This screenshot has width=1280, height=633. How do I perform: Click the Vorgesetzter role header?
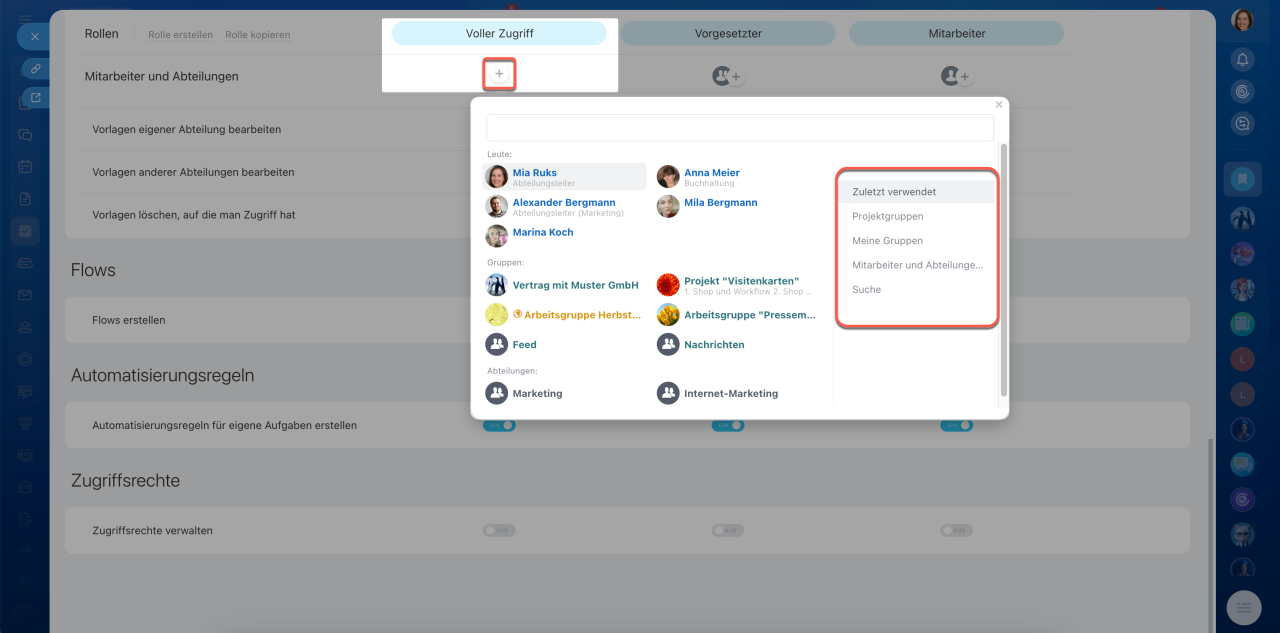(x=728, y=33)
